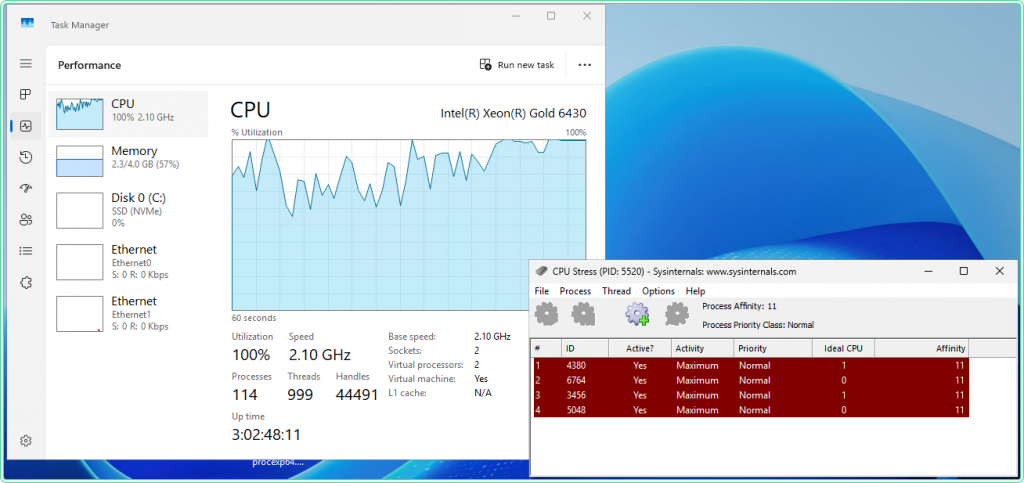Select the Memory performance entry
The image size is (1024, 483).
coord(129,161)
